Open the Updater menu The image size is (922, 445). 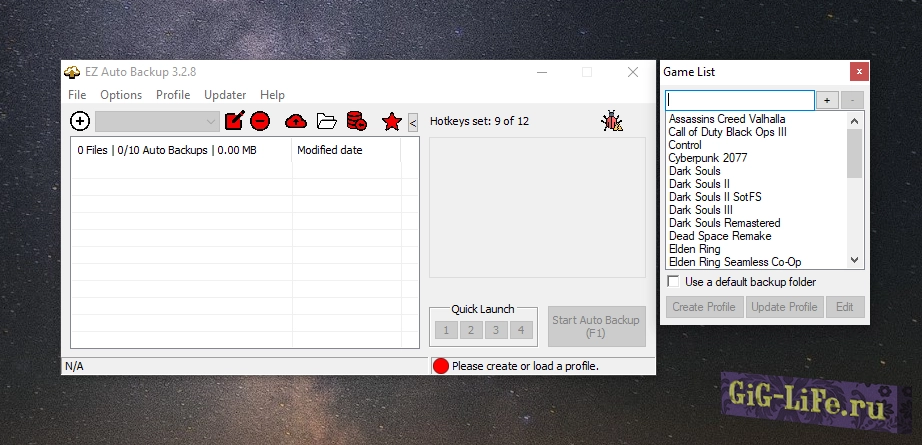pyautogui.click(x=225, y=95)
